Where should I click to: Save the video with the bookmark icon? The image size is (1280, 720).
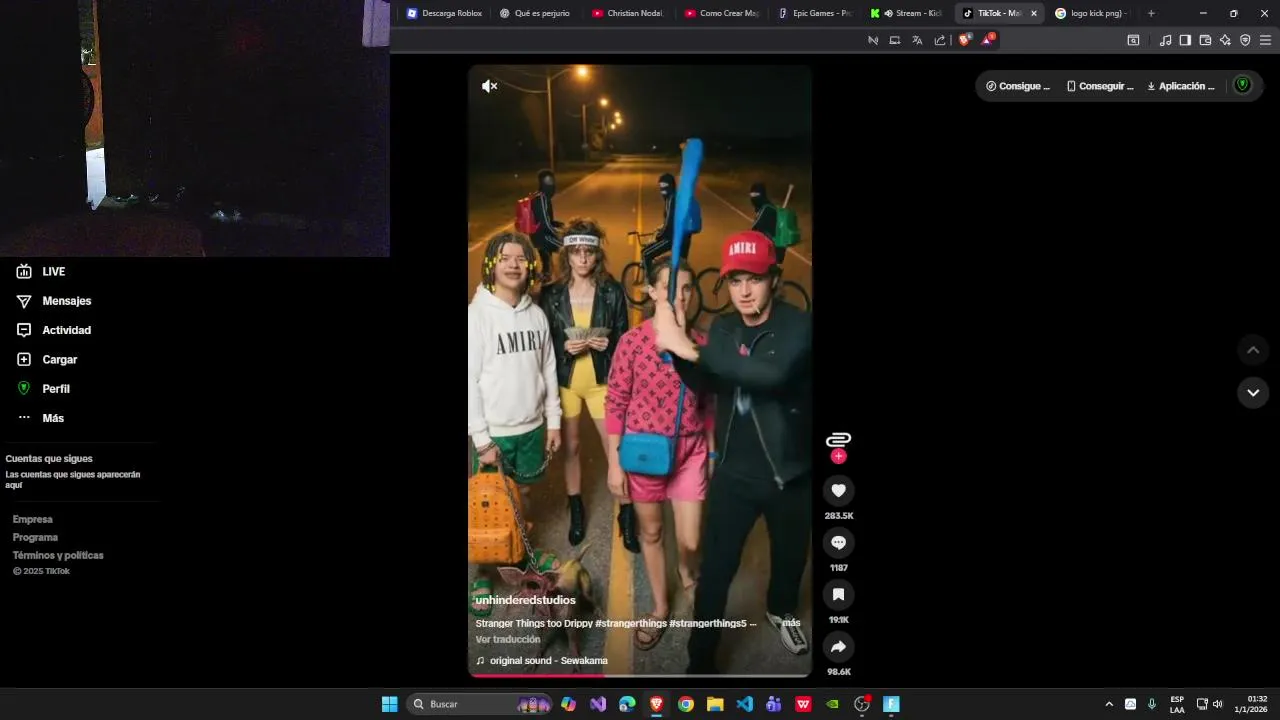coord(838,594)
